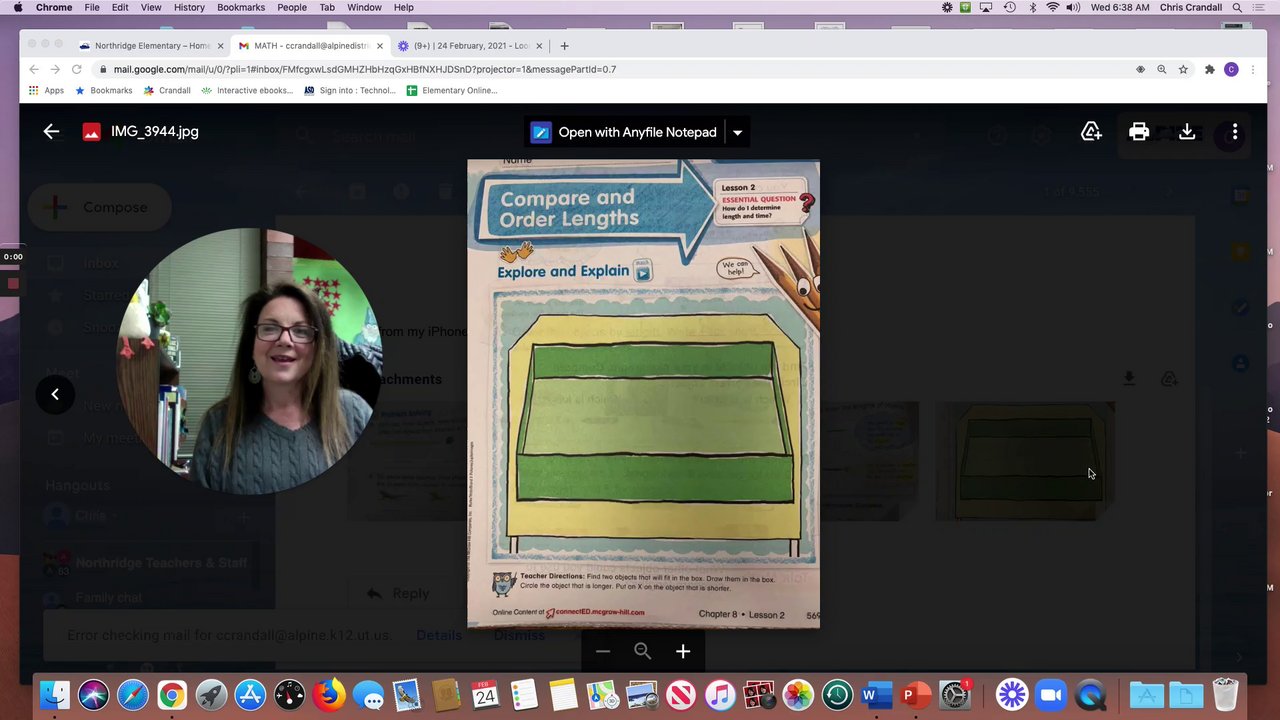Click the red image file icon beside IMG_3944.jpg
This screenshot has height=720, width=1280.
tap(91, 132)
